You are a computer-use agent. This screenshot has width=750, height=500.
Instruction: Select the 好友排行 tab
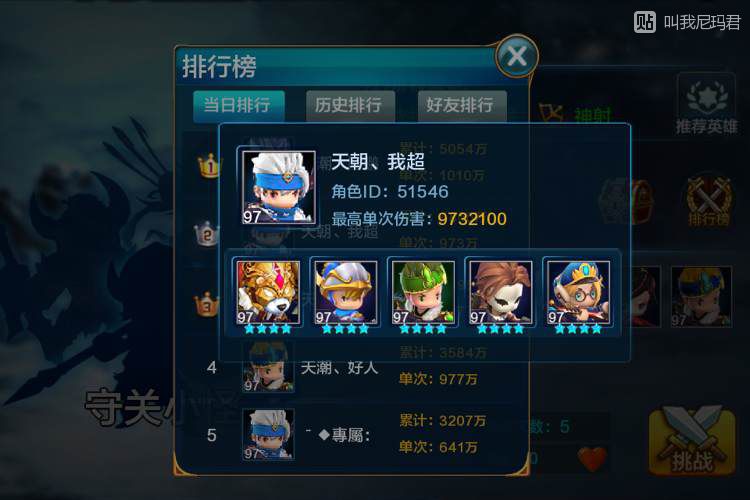pyautogui.click(x=462, y=105)
